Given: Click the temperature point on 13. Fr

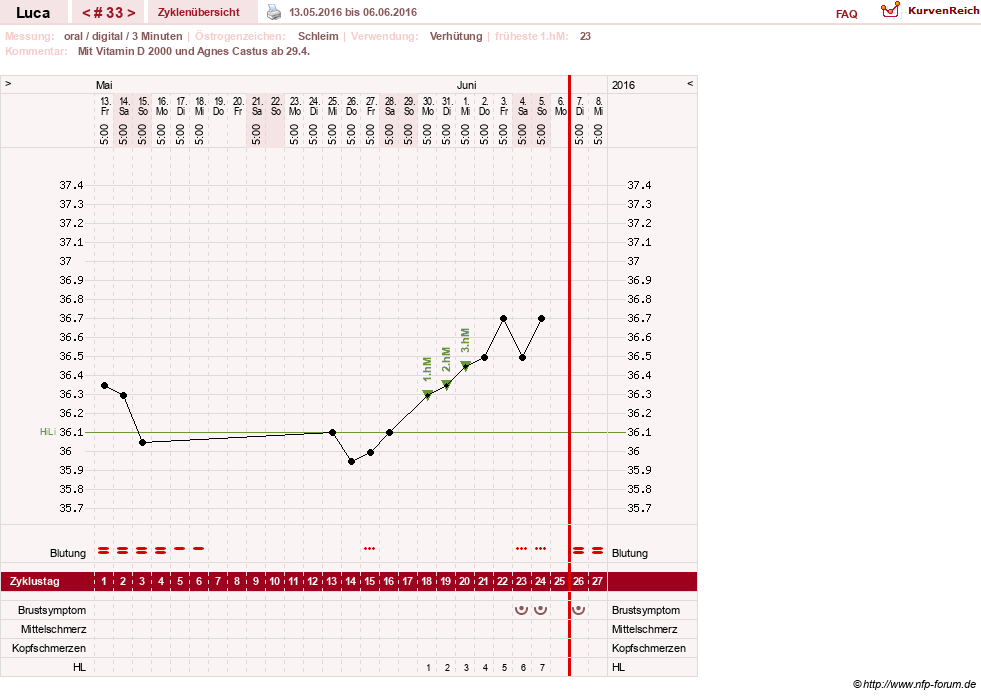Looking at the screenshot, I should pyautogui.click(x=104, y=386).
